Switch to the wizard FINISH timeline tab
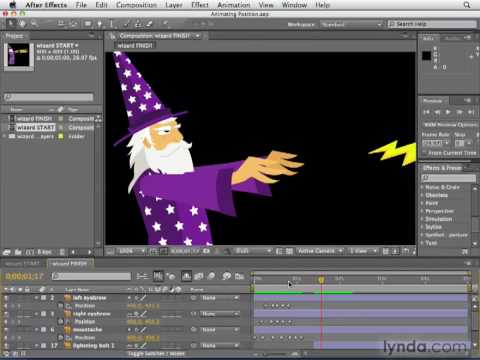Image resolution: width=480 pixels, height=360 pixels. [x=69, y=264]
